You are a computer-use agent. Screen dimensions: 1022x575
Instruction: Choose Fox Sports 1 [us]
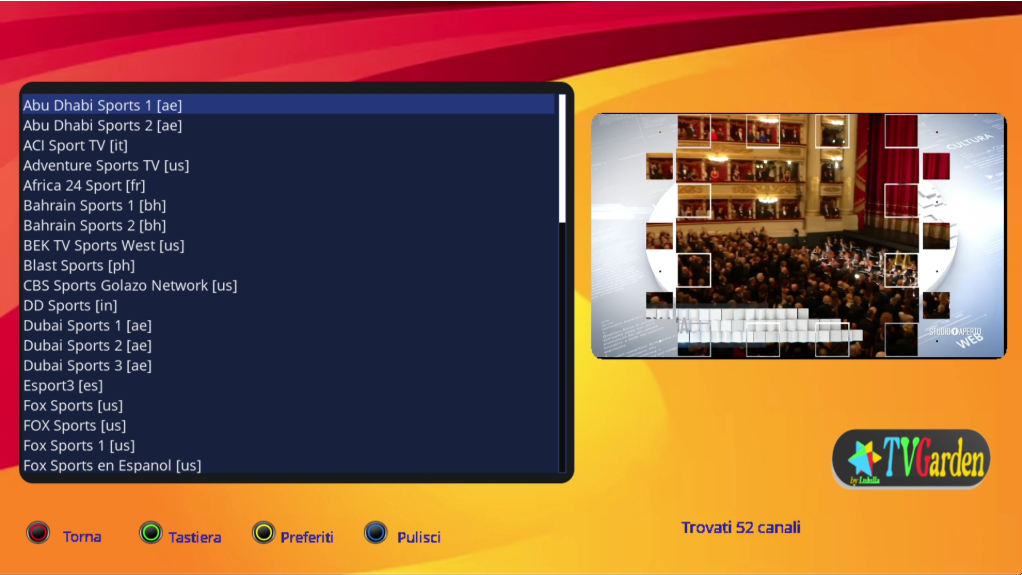[x=288, y=445]
